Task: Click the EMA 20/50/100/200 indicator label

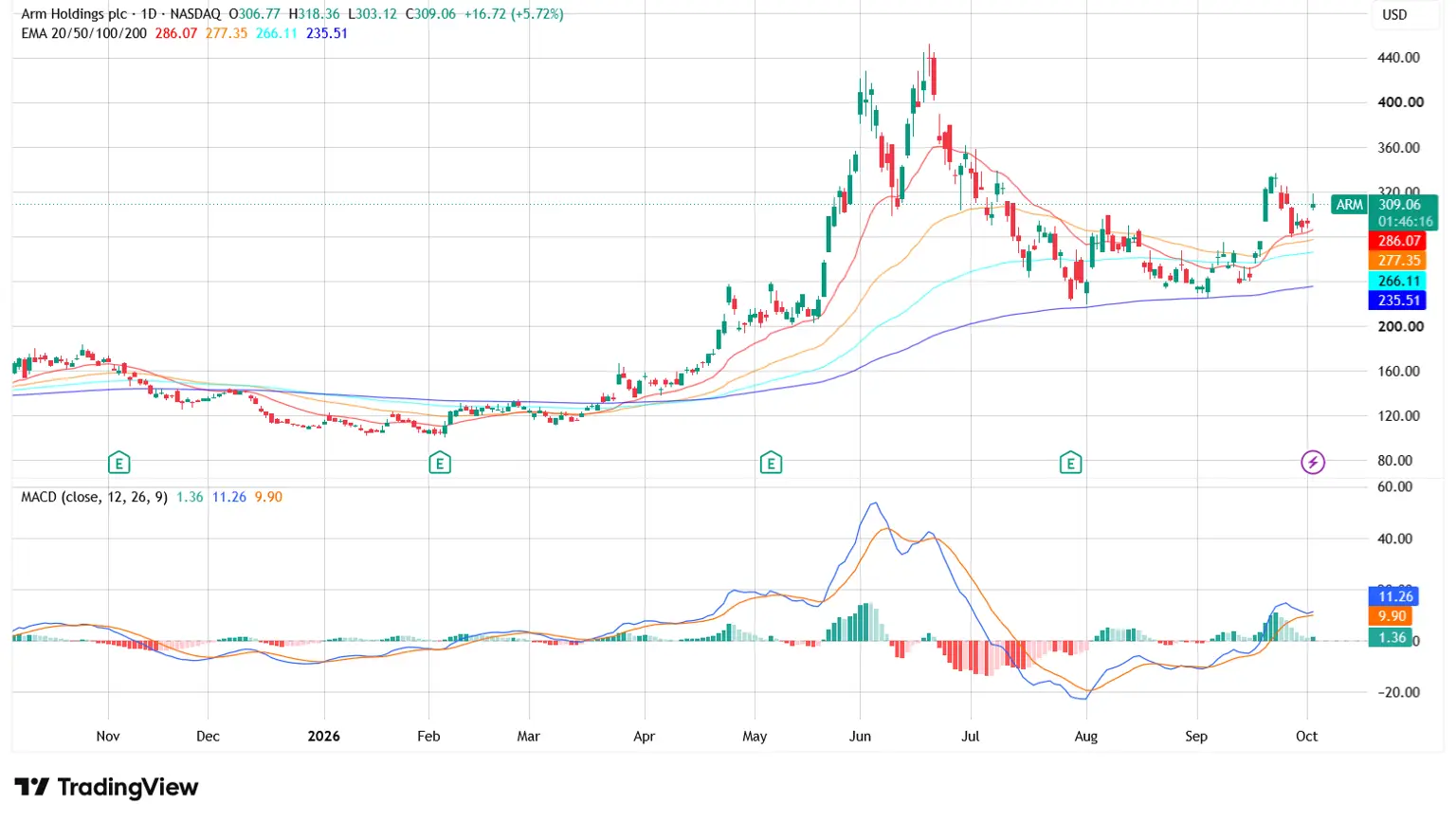Action: click(x=83, y=33)
